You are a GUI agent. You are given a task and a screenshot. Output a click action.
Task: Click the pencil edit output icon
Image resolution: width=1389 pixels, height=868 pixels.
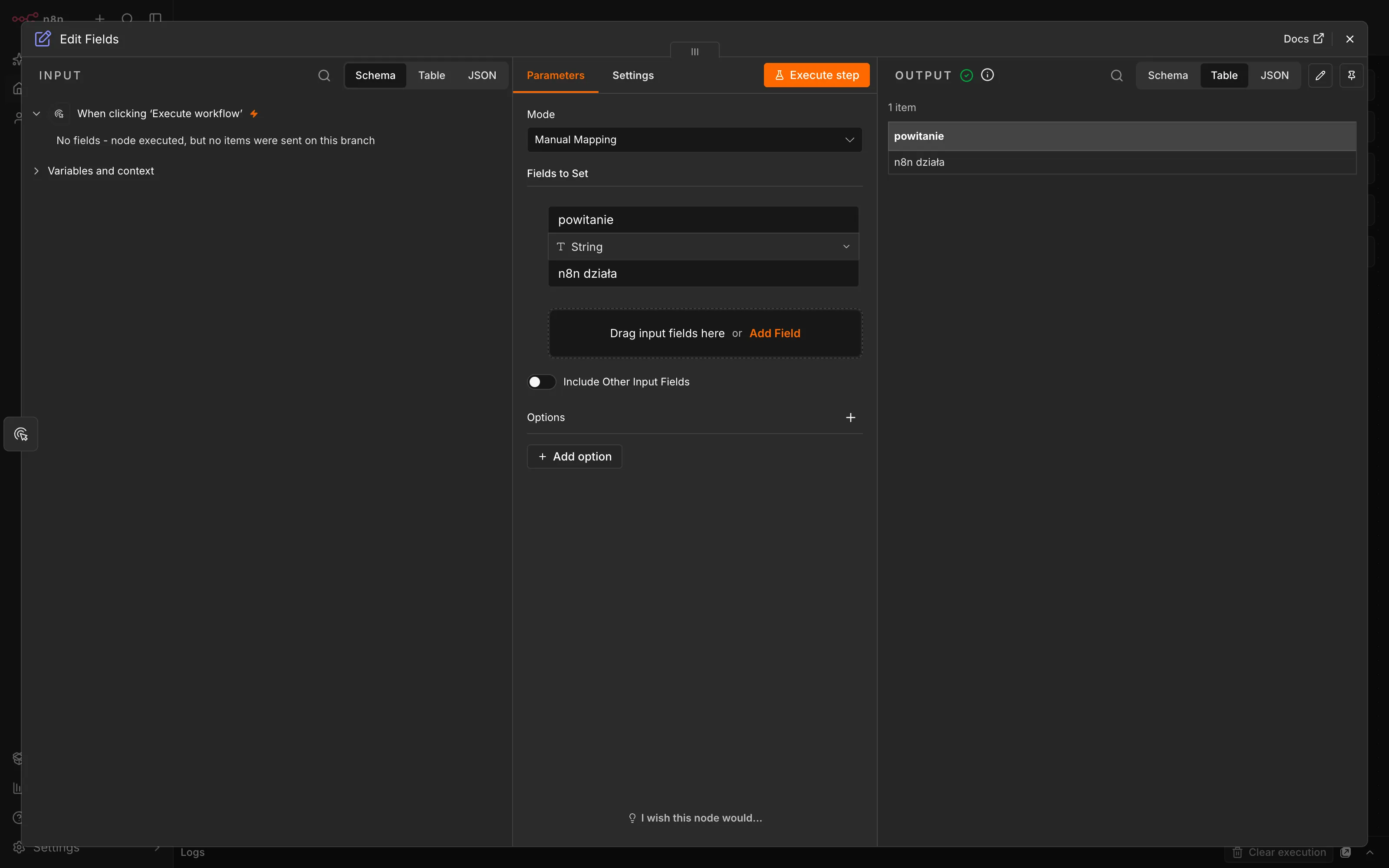[1320, 75]
